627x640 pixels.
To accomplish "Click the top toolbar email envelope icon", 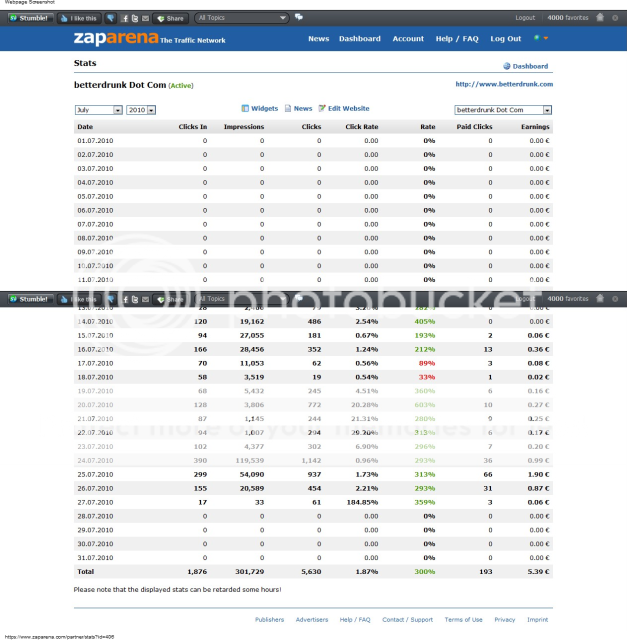I will [145, 18].
